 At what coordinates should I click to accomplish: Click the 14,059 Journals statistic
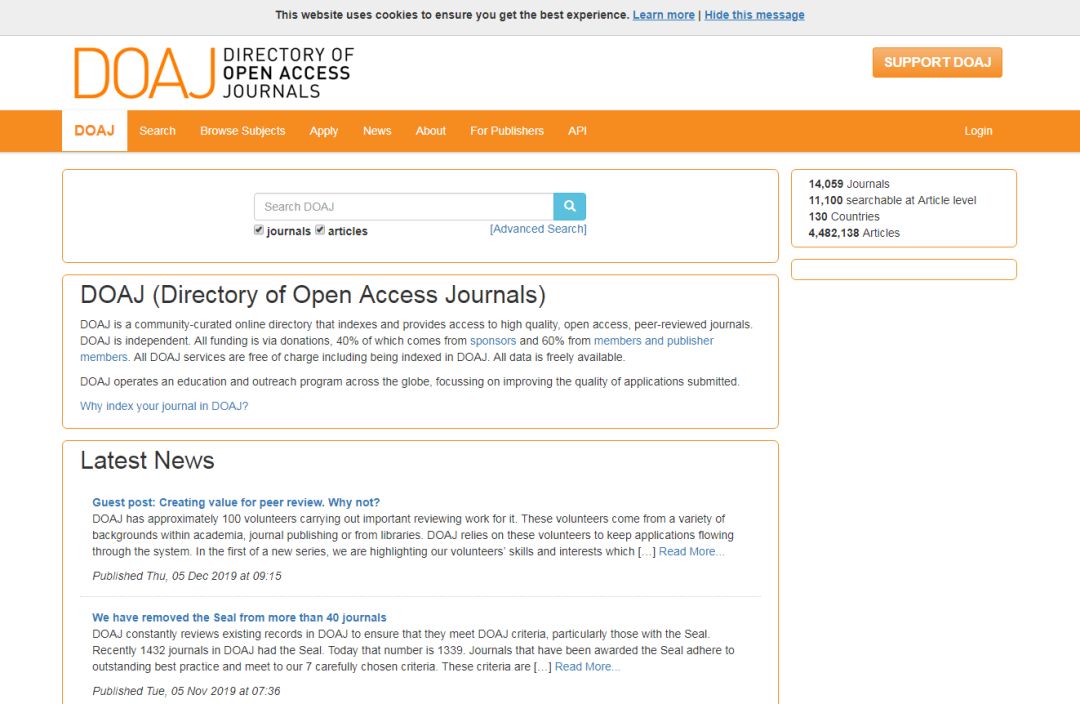pyautogui.click(x=849, y=184)
